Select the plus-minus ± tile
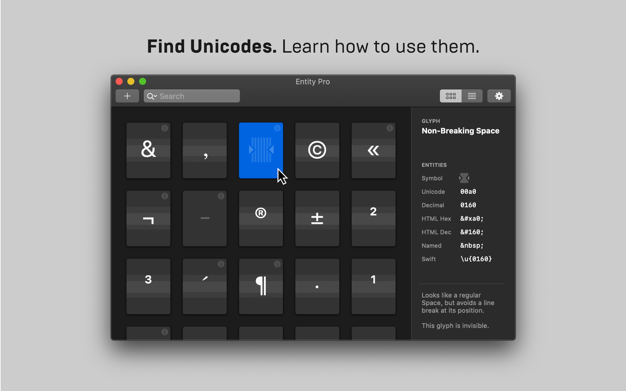The width and height of the screenshot is (626, 391). [317, 218]
